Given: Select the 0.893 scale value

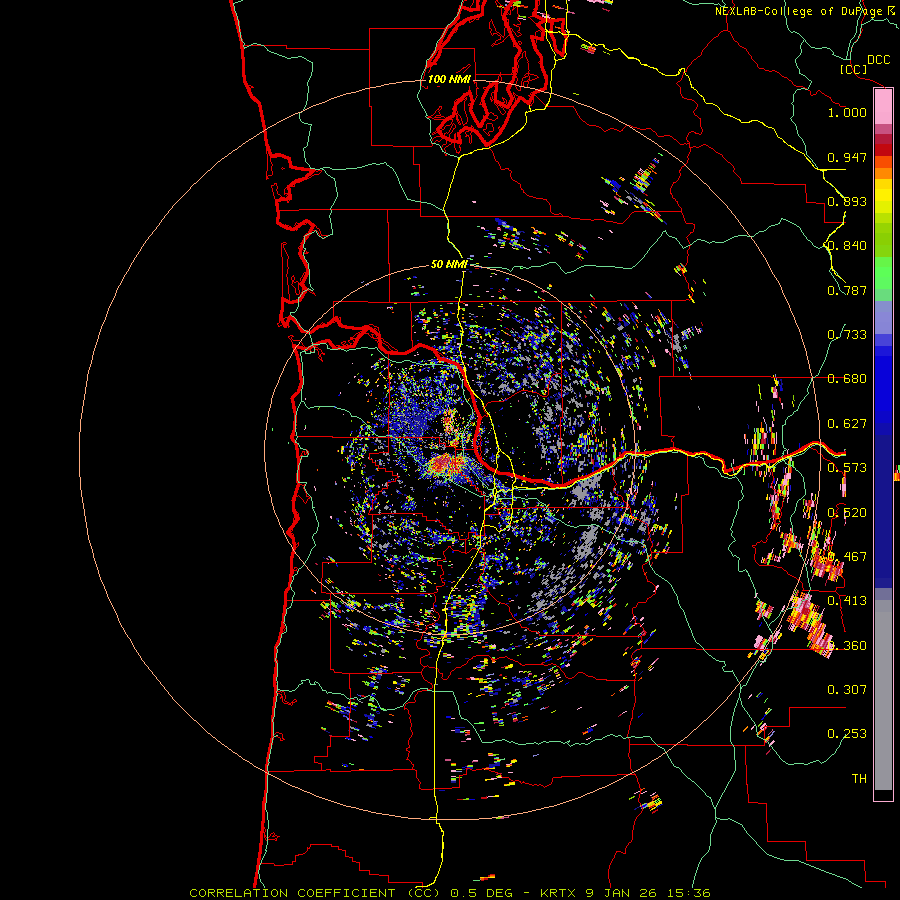Looking at the screenshot, I should point(847,201).
